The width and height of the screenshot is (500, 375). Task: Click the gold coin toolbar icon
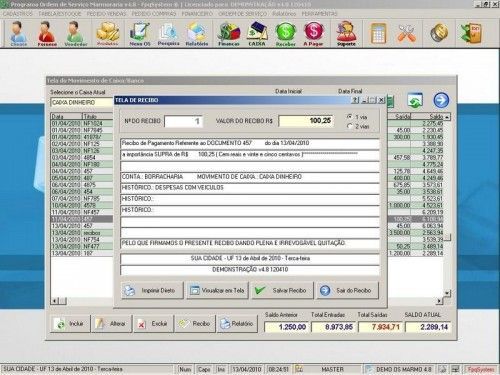point(439,32)
